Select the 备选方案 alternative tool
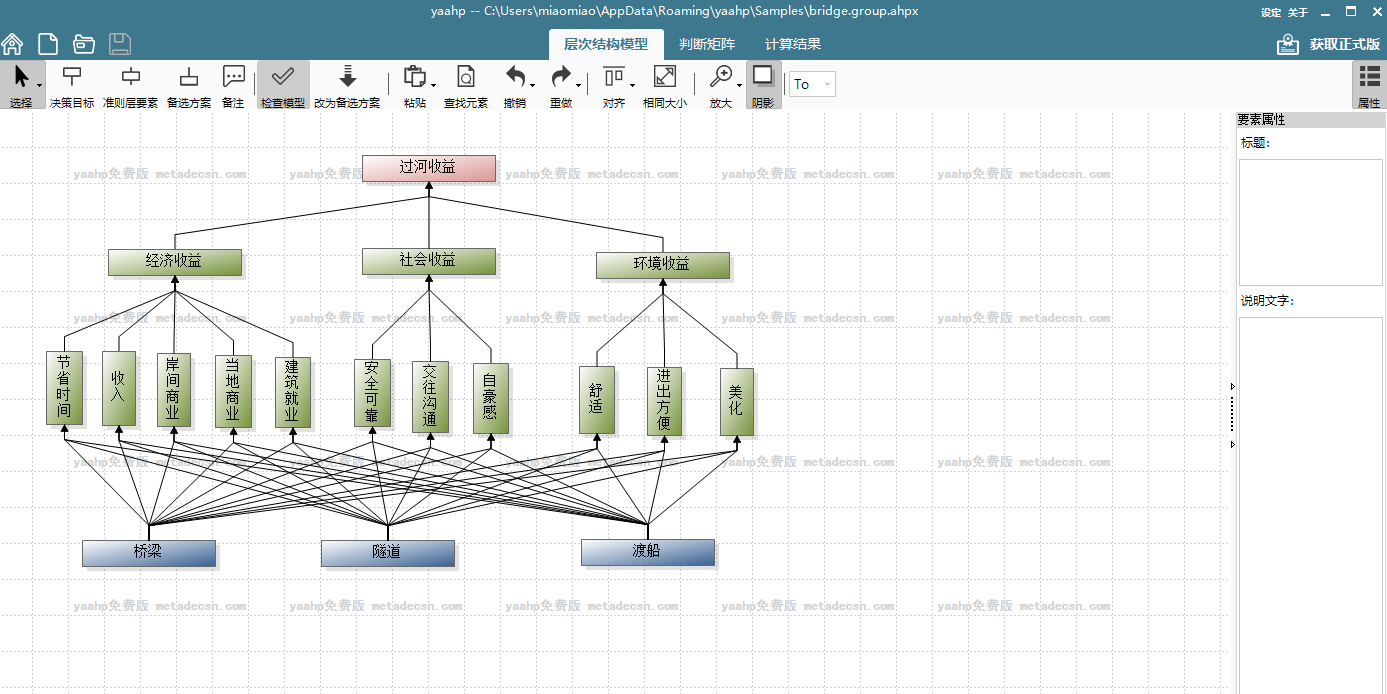 (188, 85)
